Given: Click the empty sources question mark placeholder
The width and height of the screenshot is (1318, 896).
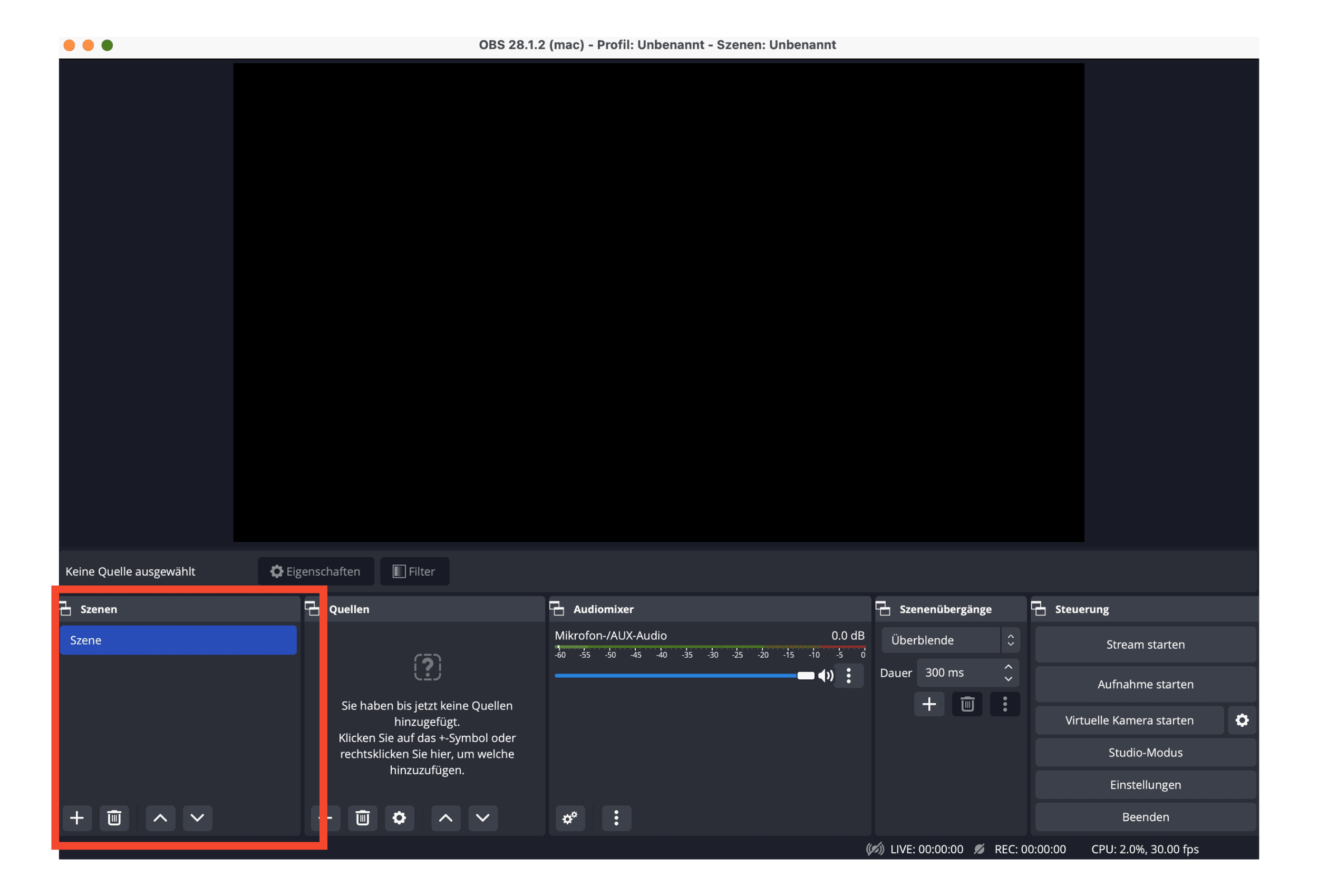Looking at the screenshot, I should (x=428, y=667).
